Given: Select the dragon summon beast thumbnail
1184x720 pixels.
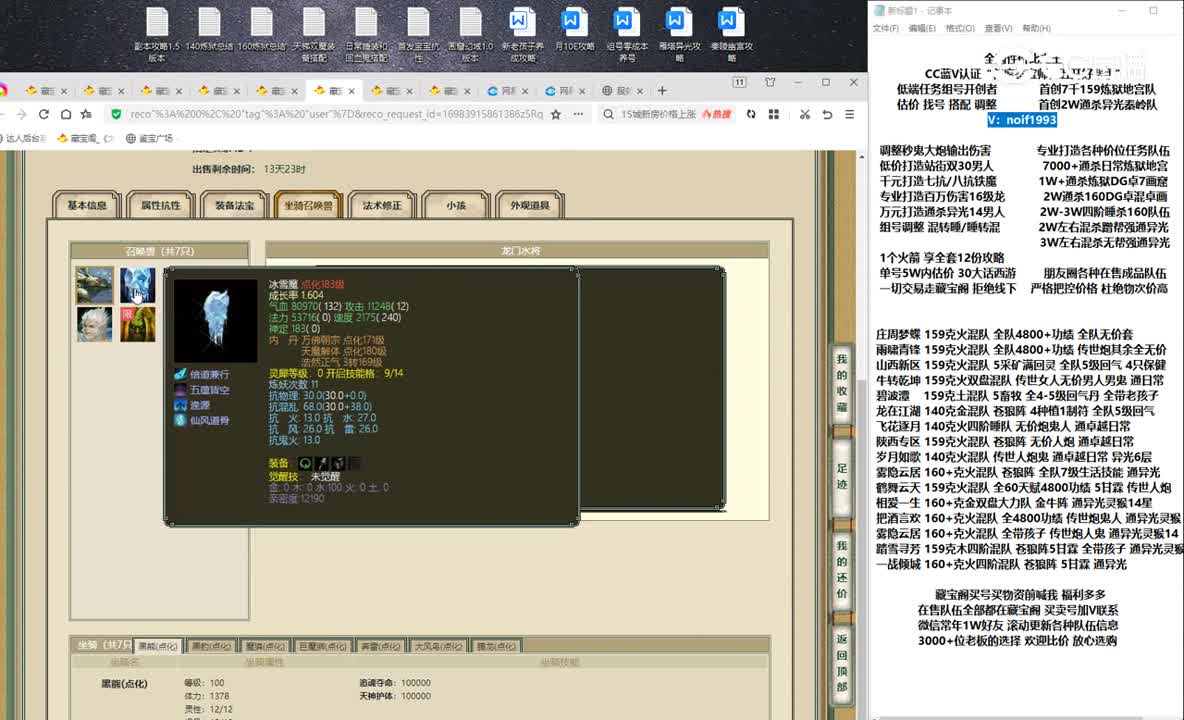Looking at the screenshot, I should coord(94,285).
